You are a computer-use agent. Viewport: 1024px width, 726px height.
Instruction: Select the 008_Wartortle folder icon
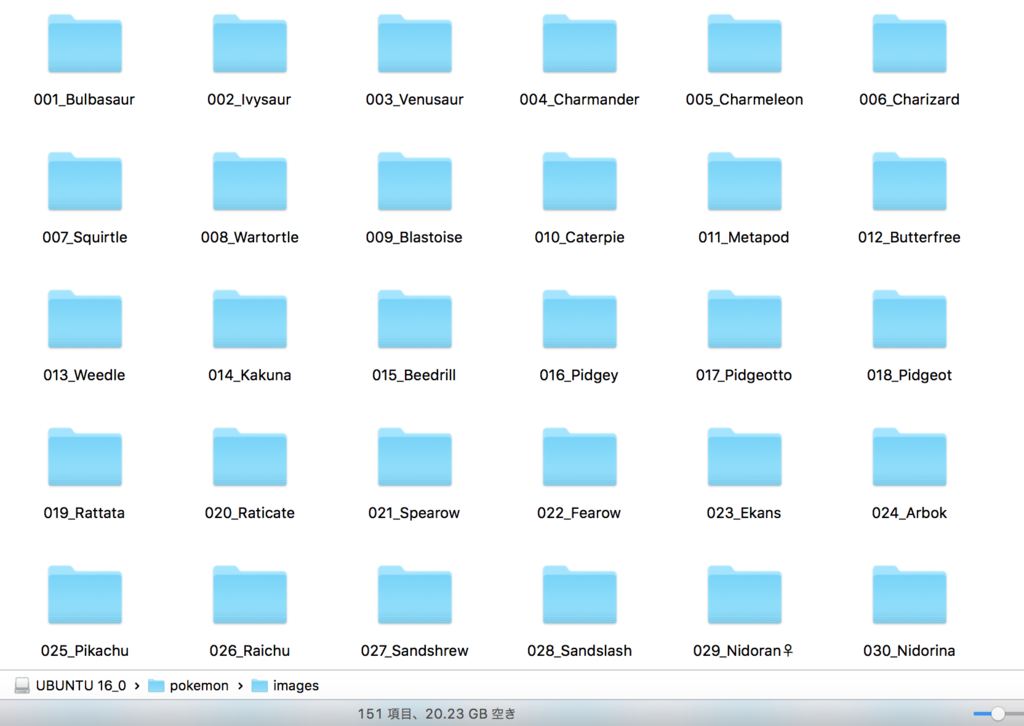[x=249, y=182]
